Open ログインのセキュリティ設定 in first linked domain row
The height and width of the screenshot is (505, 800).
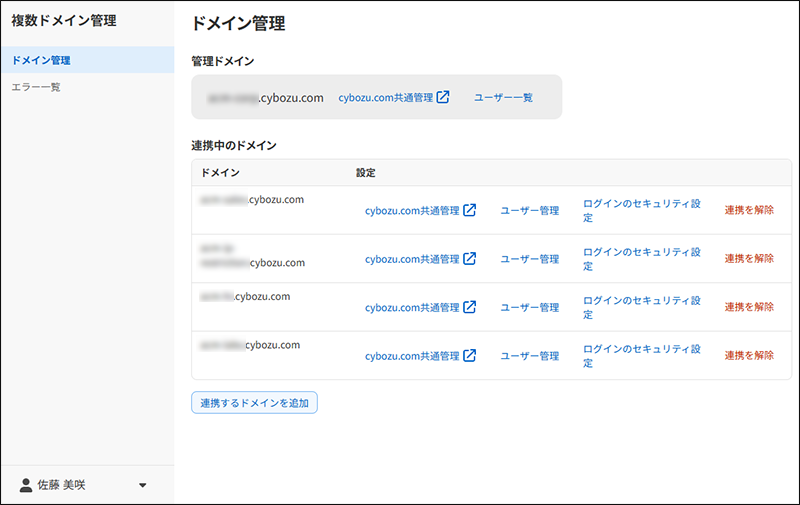tap(642, 210)
